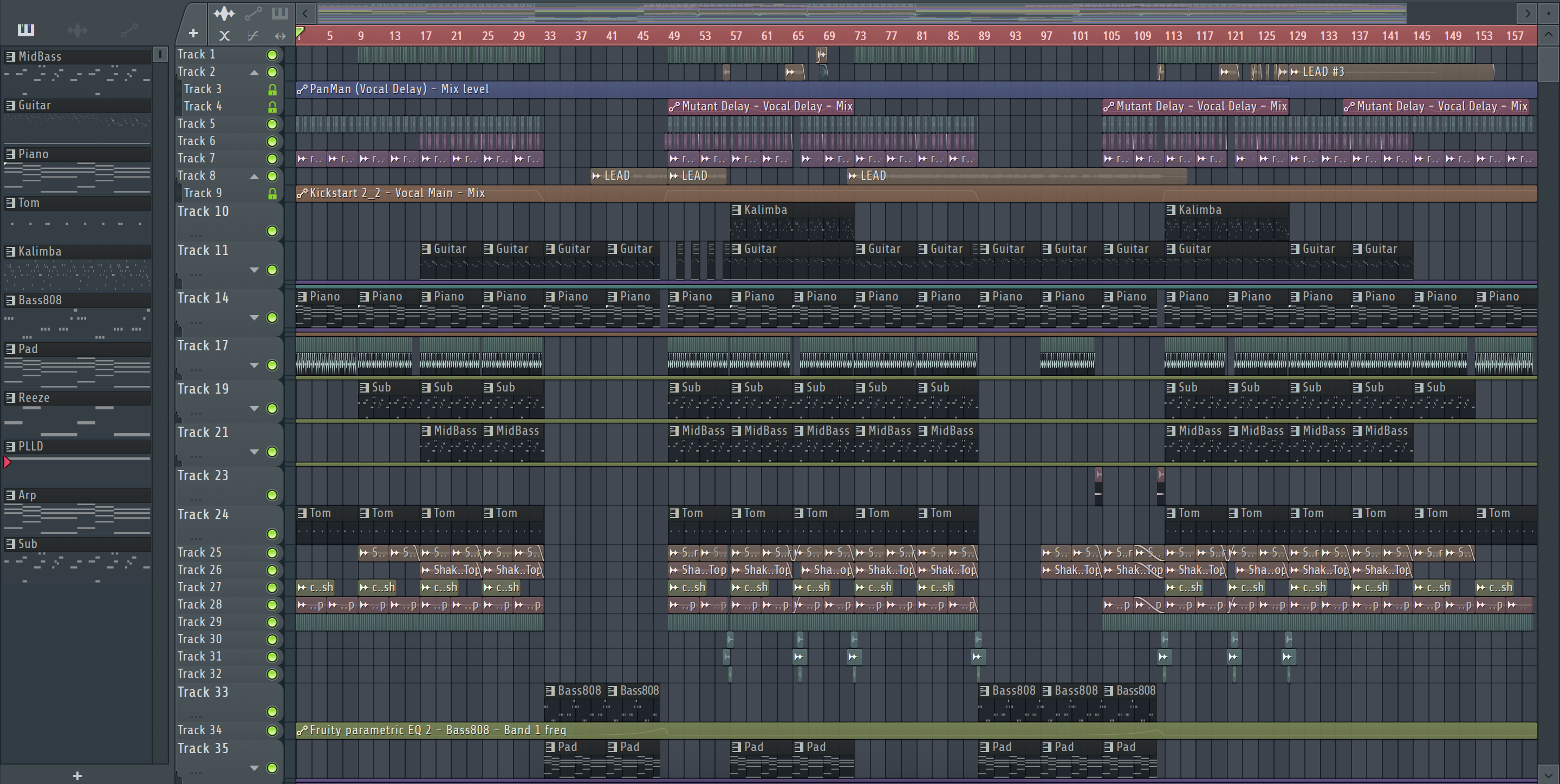Select the Fruity parametric EQ 2 - Bass808 clip
Image resolution: width=1560 pixels, height=784 pixels.
coord(916,731)
